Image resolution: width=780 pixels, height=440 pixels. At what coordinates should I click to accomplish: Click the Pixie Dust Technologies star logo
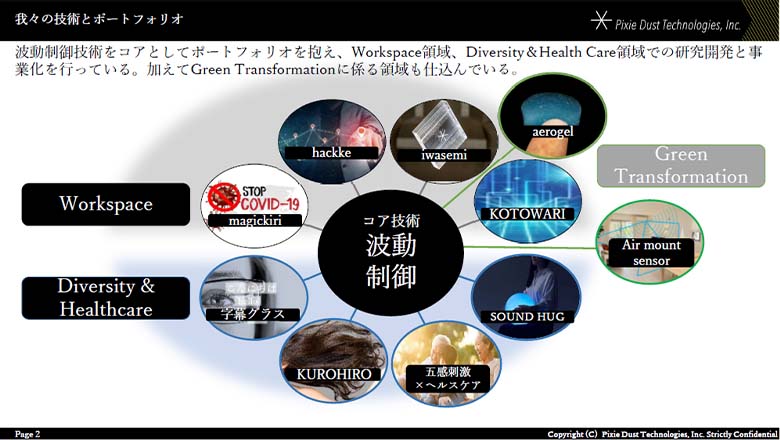point(600,20)
